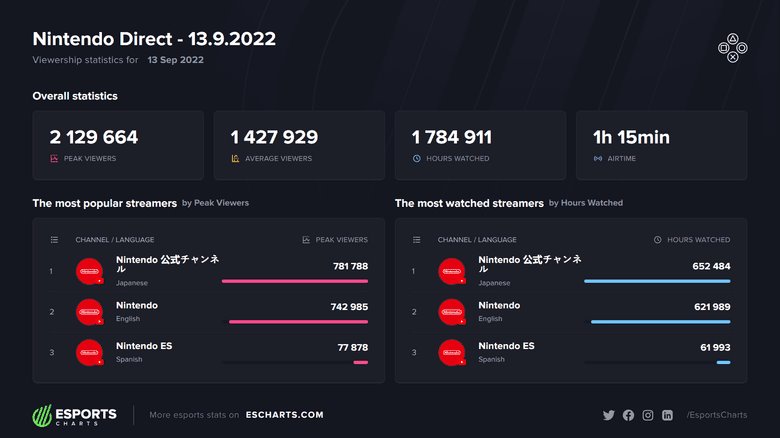780x438 pixels.
Task: Click the 13 Sep 2022 date
Action: click(176, 60)
